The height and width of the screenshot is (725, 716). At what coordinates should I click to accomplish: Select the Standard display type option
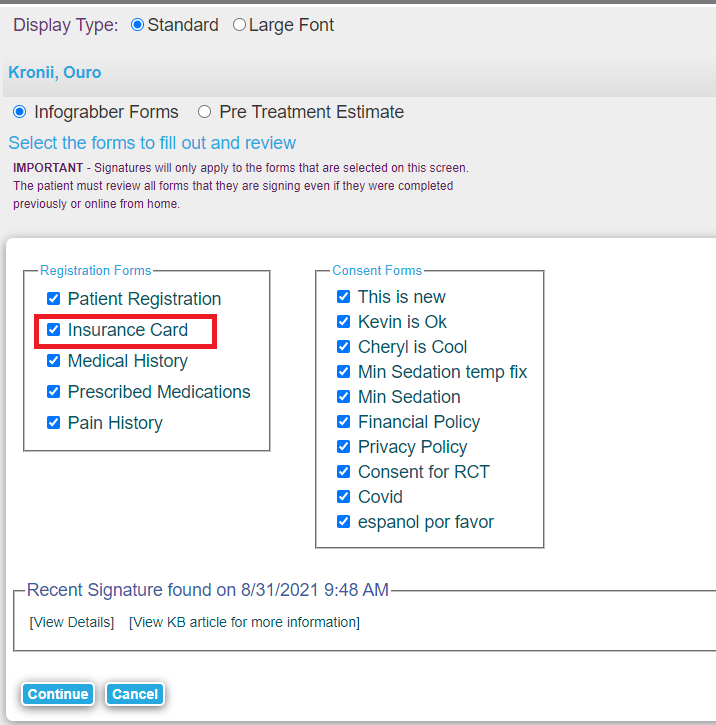click(x=138, y=25)
